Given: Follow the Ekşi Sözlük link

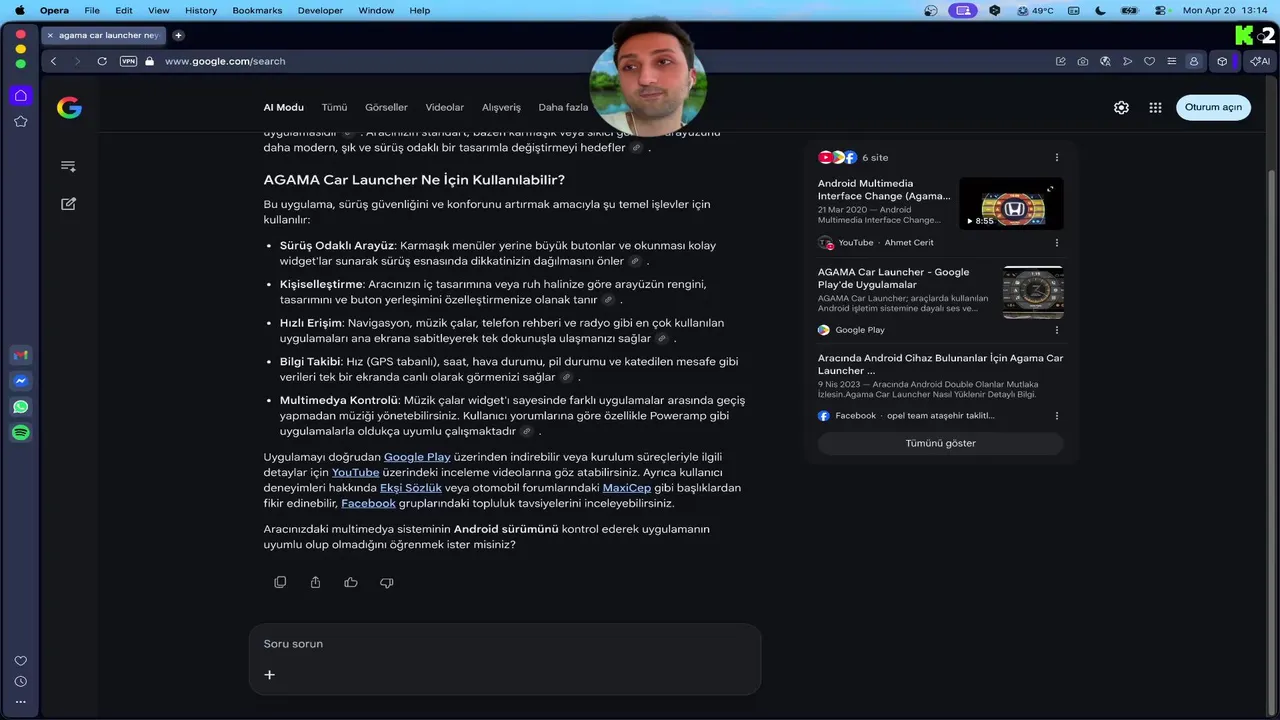Looking at the screenshot, I should (411, 488).
